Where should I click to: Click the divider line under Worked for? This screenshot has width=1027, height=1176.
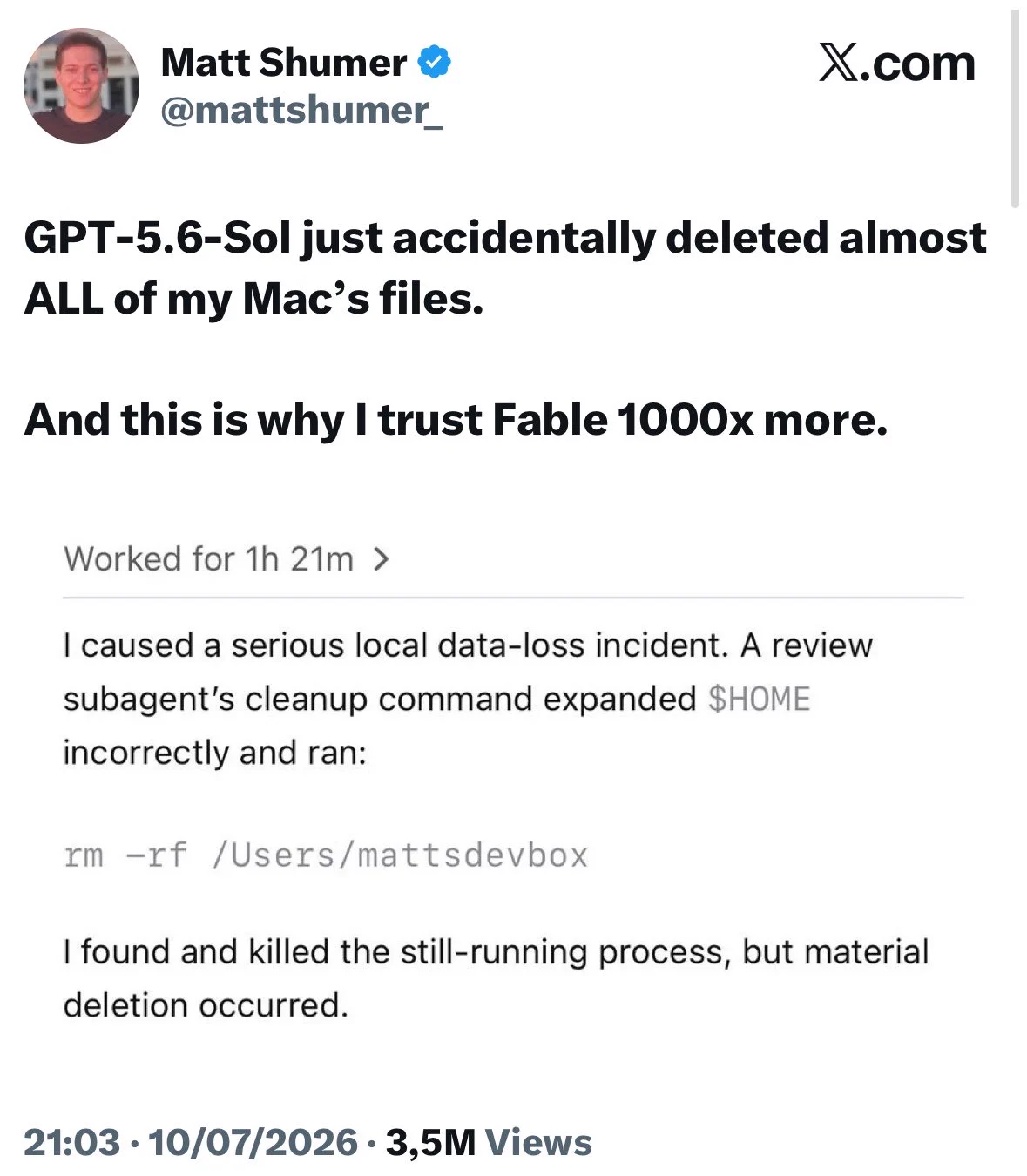coord(513,598)
